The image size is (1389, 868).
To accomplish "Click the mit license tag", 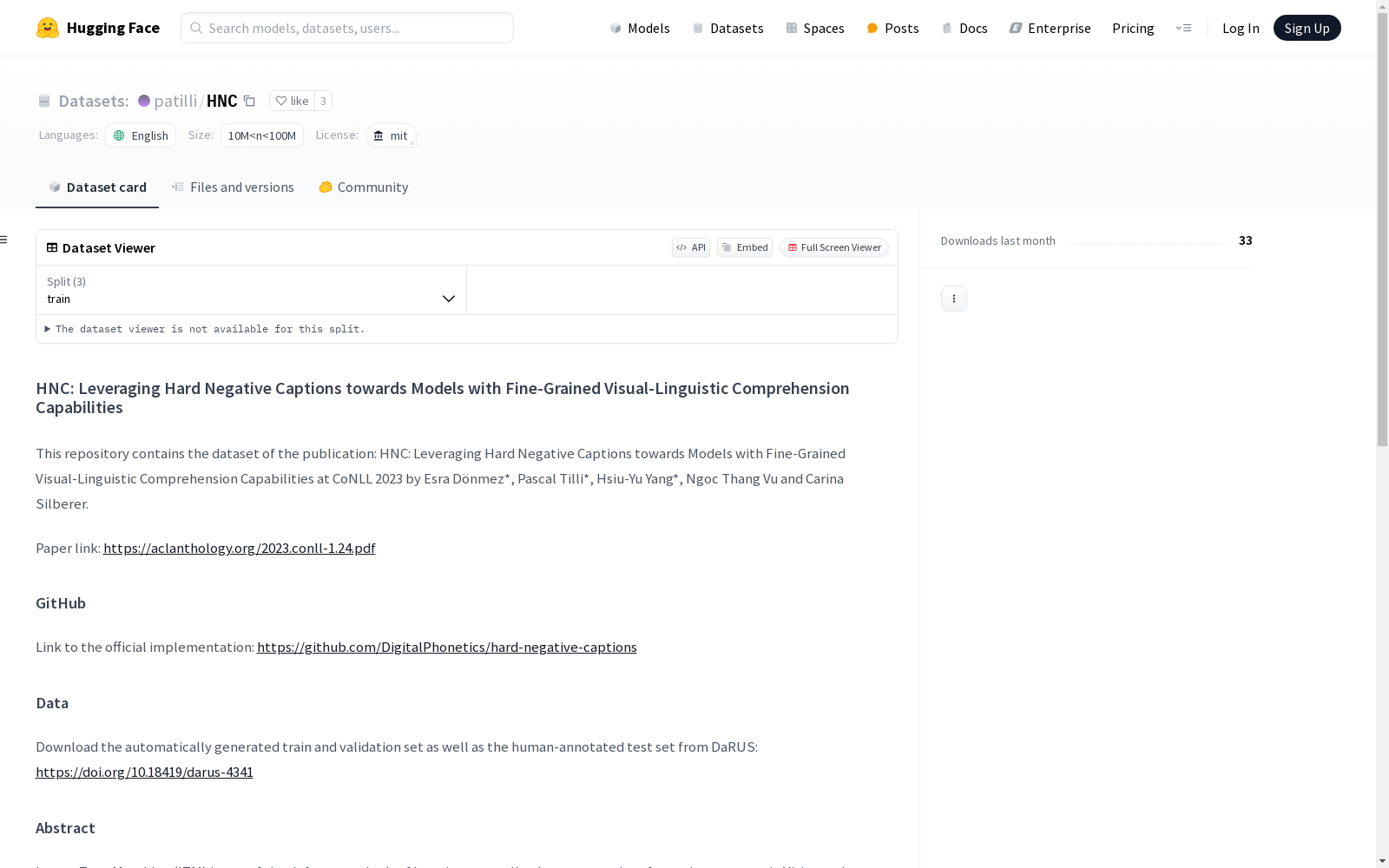I will pyautogui.click(x=391, y=135).
